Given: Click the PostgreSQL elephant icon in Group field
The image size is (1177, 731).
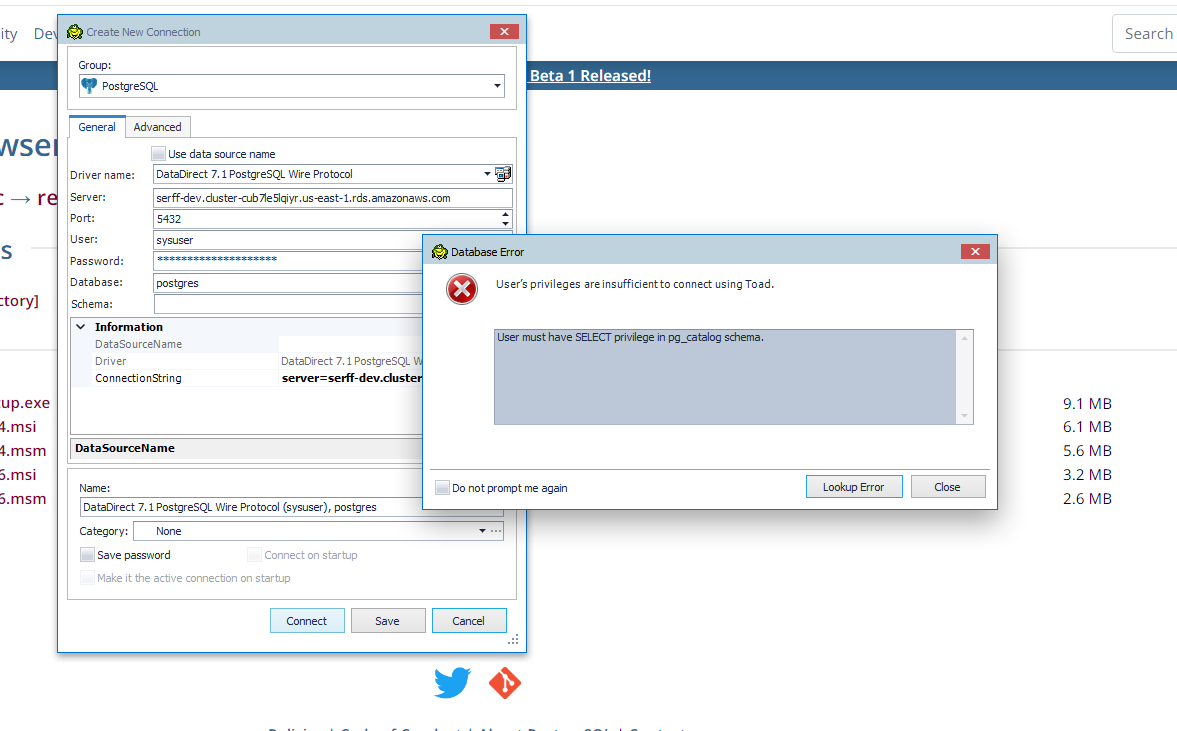Looking at the screenshot, I should pos(90,86).
